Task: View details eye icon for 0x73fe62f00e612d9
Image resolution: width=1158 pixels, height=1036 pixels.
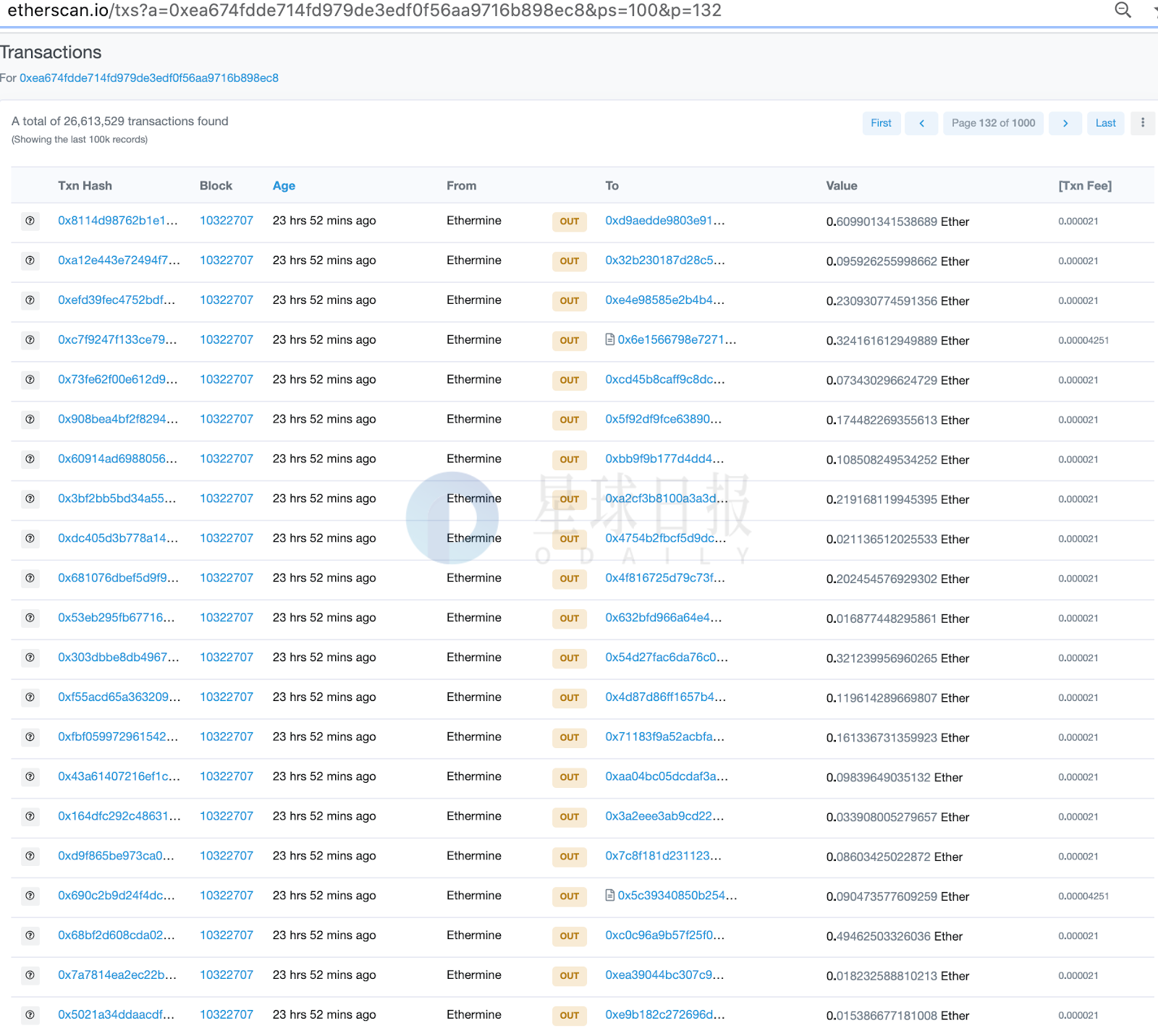Action: (30, 380)
